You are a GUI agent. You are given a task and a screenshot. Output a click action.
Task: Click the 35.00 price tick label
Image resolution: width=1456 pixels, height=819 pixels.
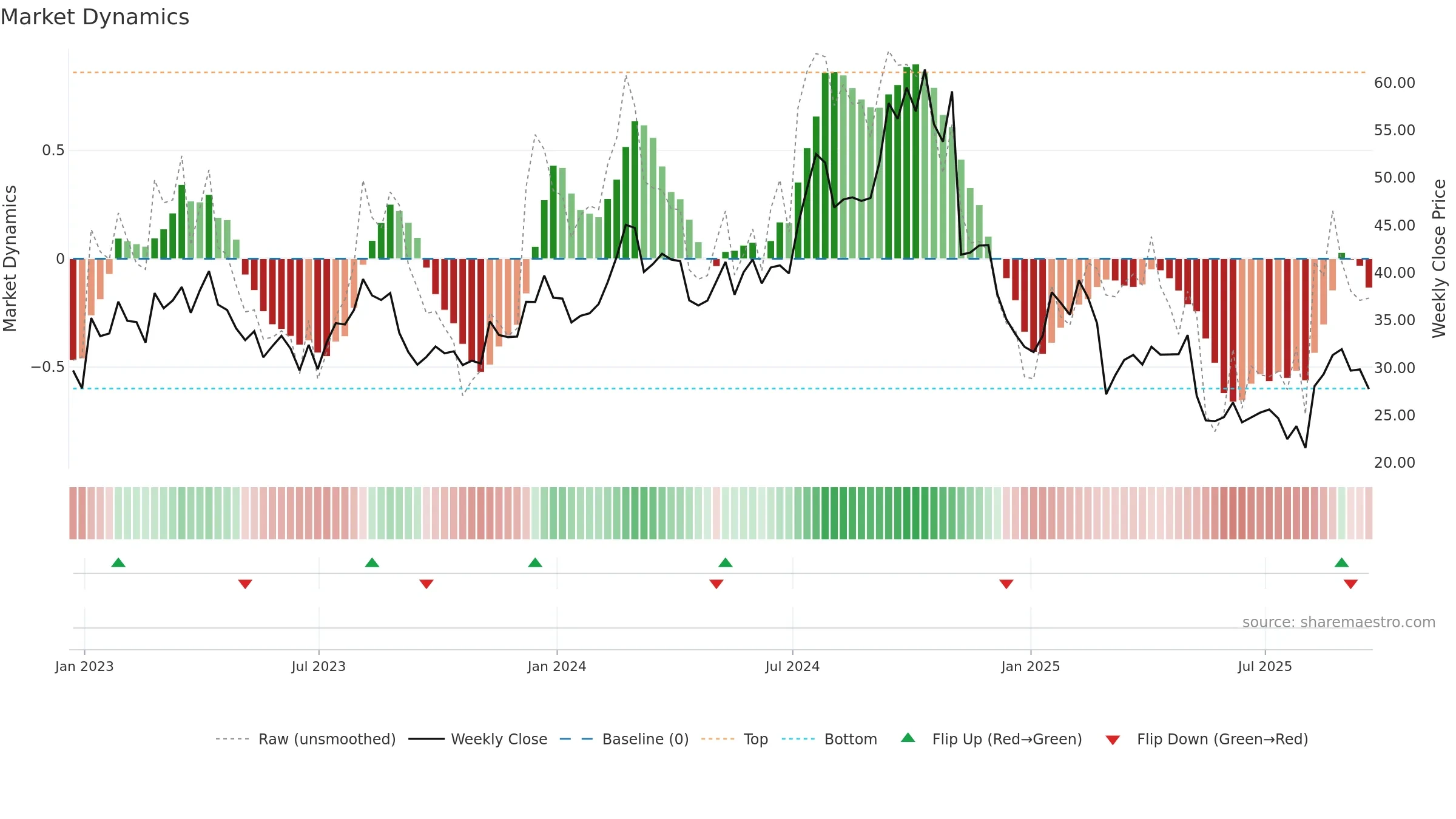[x=1395, y=320]
